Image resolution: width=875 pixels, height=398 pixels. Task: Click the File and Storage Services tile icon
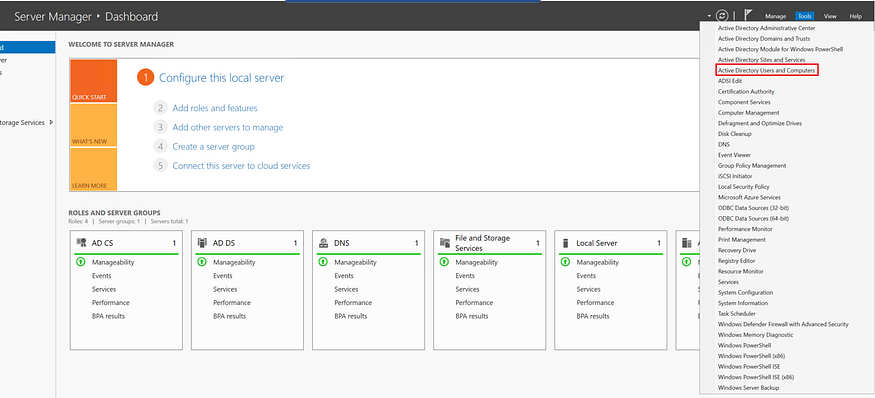[x=445, y=243]
